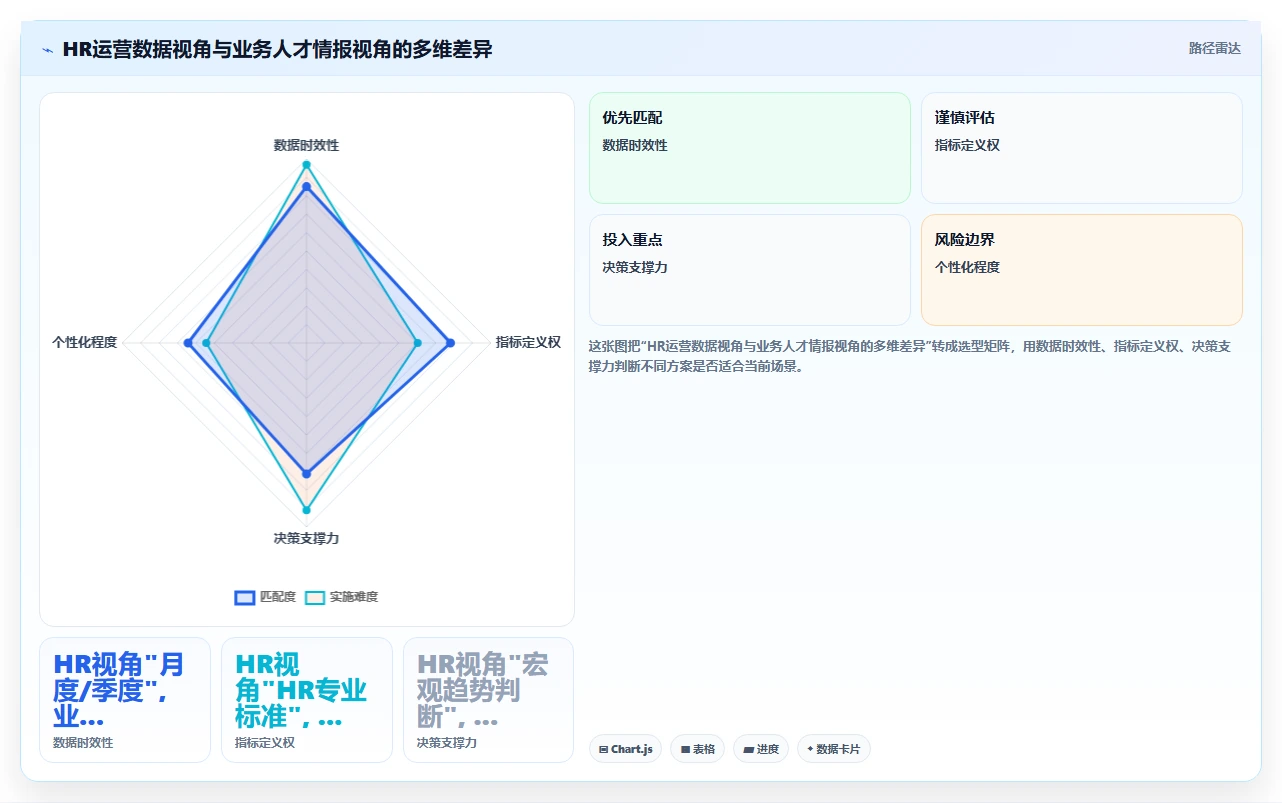Click the 进度 tag
Image resolution: width=1282 pixels, height=803 pixels.
(x=761, y=749)
